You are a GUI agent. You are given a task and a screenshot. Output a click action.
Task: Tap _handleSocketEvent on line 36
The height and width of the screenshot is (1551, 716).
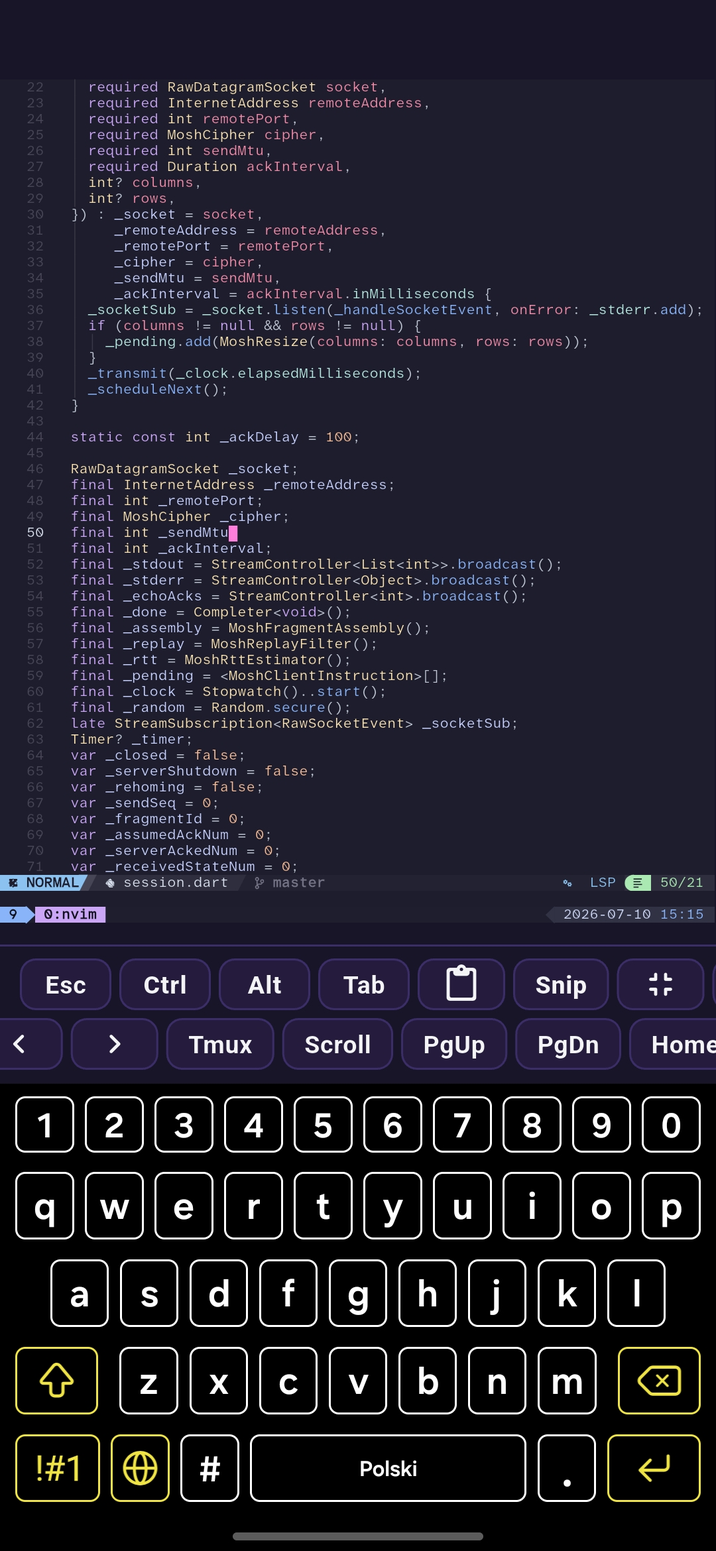[413, 310]
